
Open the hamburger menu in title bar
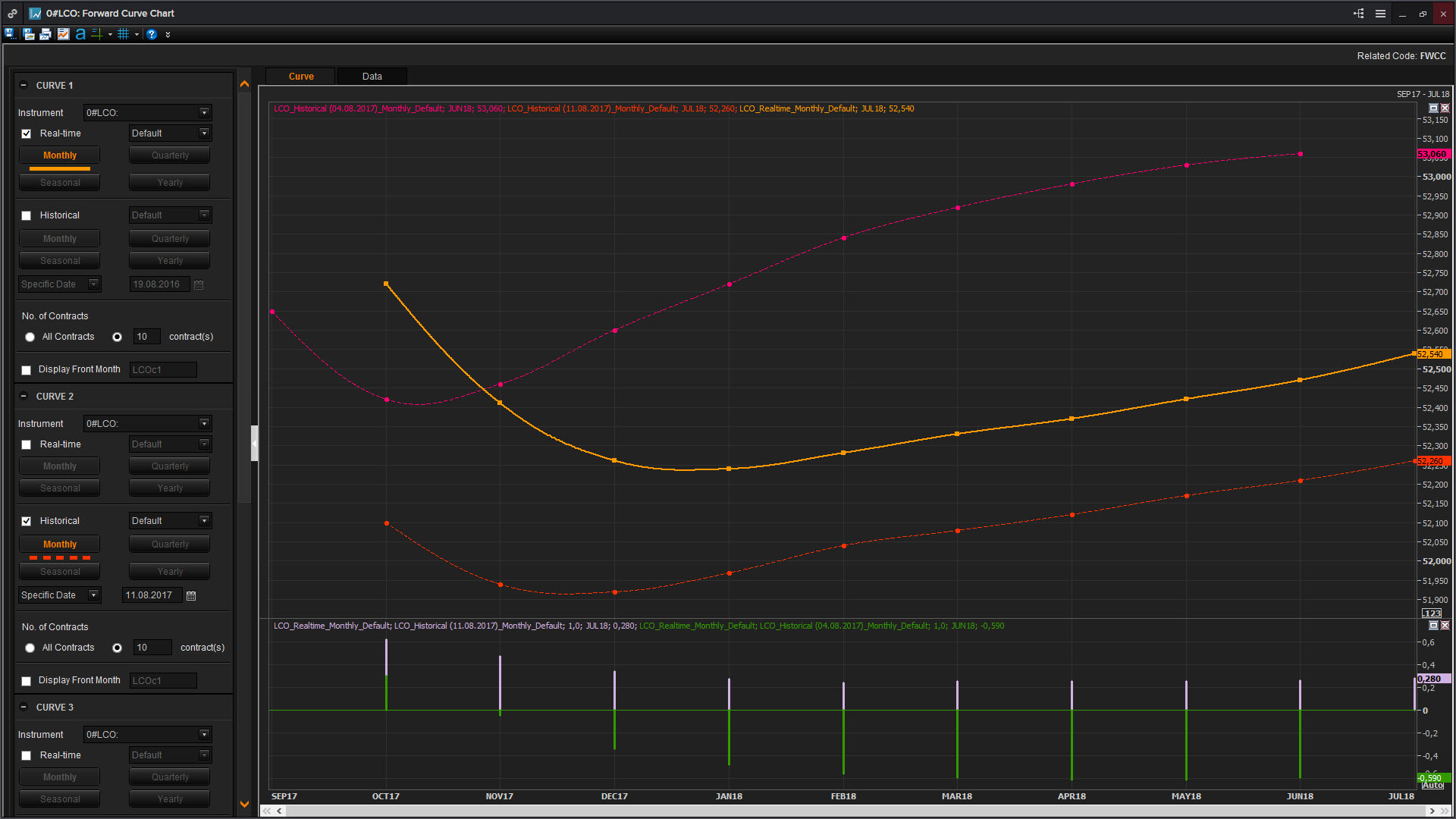(1380, 14)
